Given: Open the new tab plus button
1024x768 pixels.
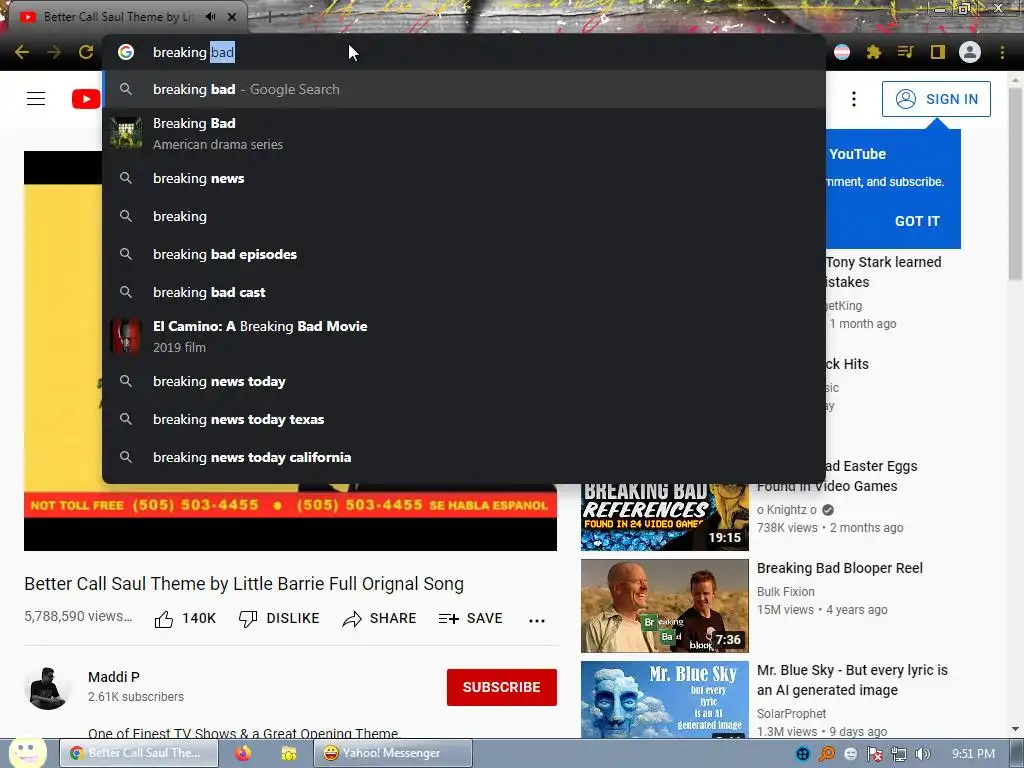Looking at the screenshot, I should pyautogui.click(x=269, y=16).
